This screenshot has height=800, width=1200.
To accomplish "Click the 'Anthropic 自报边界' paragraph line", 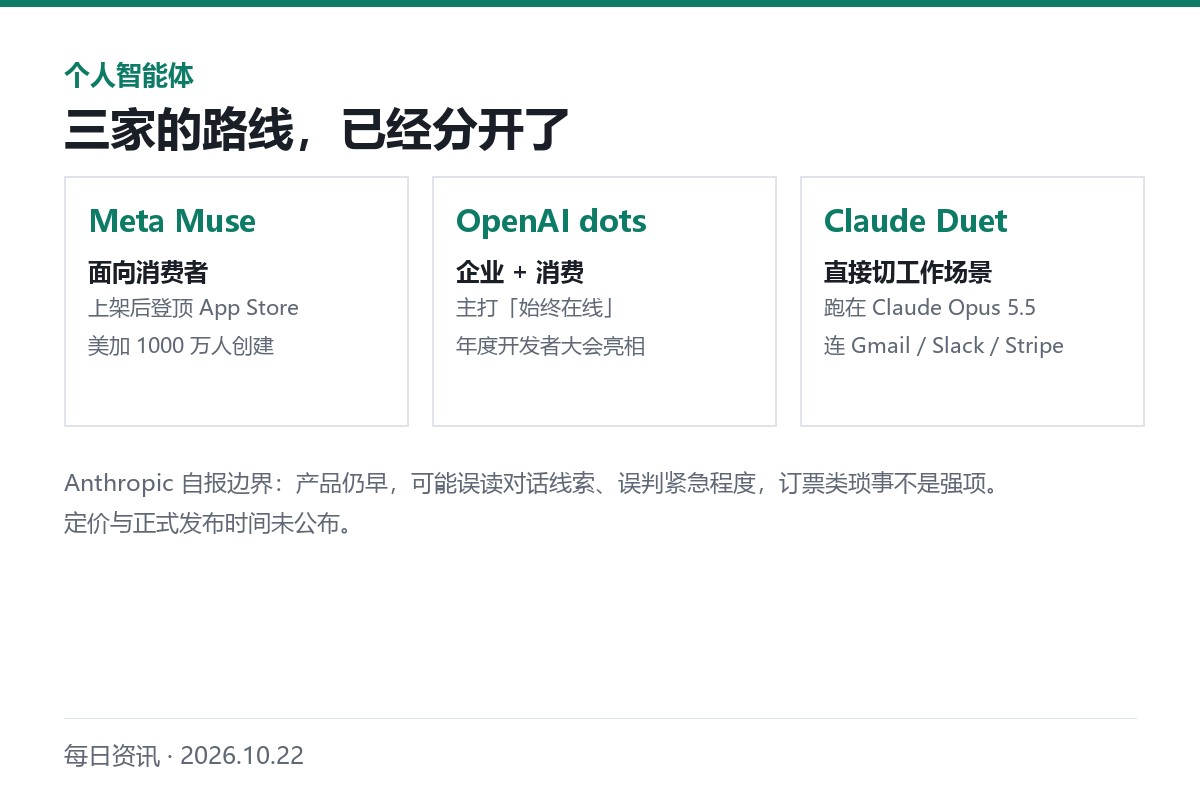I will 533,484.
